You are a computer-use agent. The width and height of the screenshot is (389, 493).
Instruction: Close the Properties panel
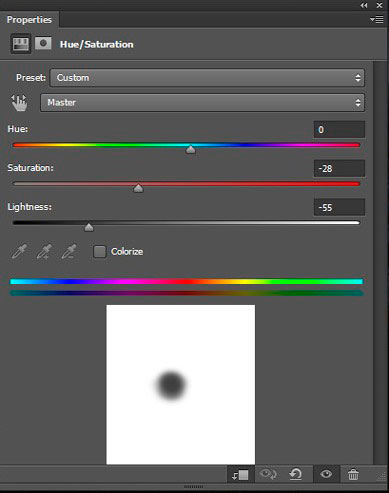[x=379, y=5]
